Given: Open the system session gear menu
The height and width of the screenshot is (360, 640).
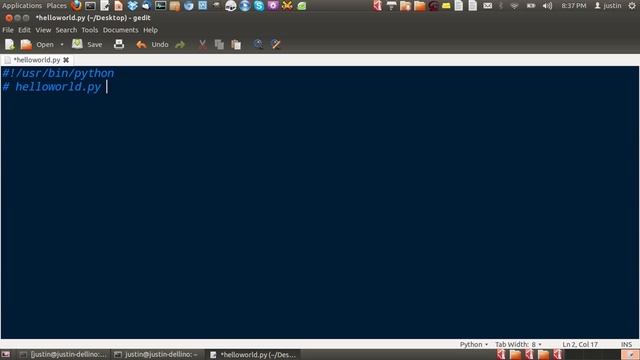Looking at the screenshot, I should click(x=632, y=6).
